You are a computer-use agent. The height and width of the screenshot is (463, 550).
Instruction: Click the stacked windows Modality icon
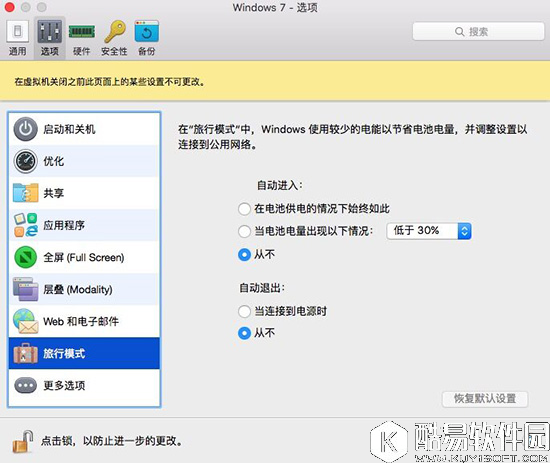coord(25,289)
